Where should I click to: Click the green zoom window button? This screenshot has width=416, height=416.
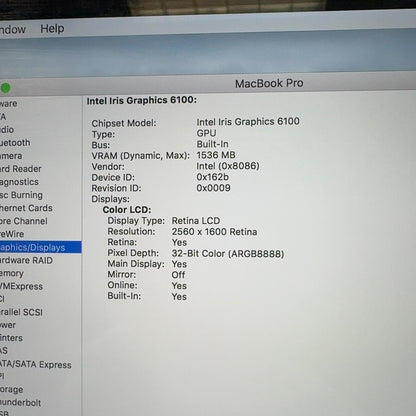(x=5, y=88)
